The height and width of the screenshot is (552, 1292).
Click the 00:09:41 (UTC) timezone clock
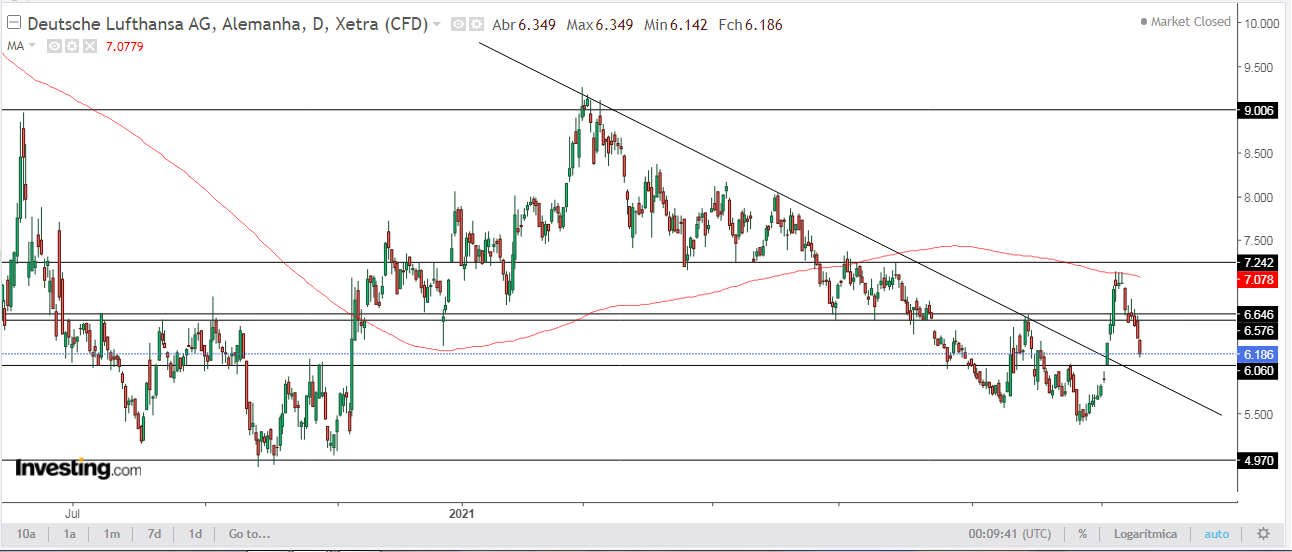coord(1010,534)
